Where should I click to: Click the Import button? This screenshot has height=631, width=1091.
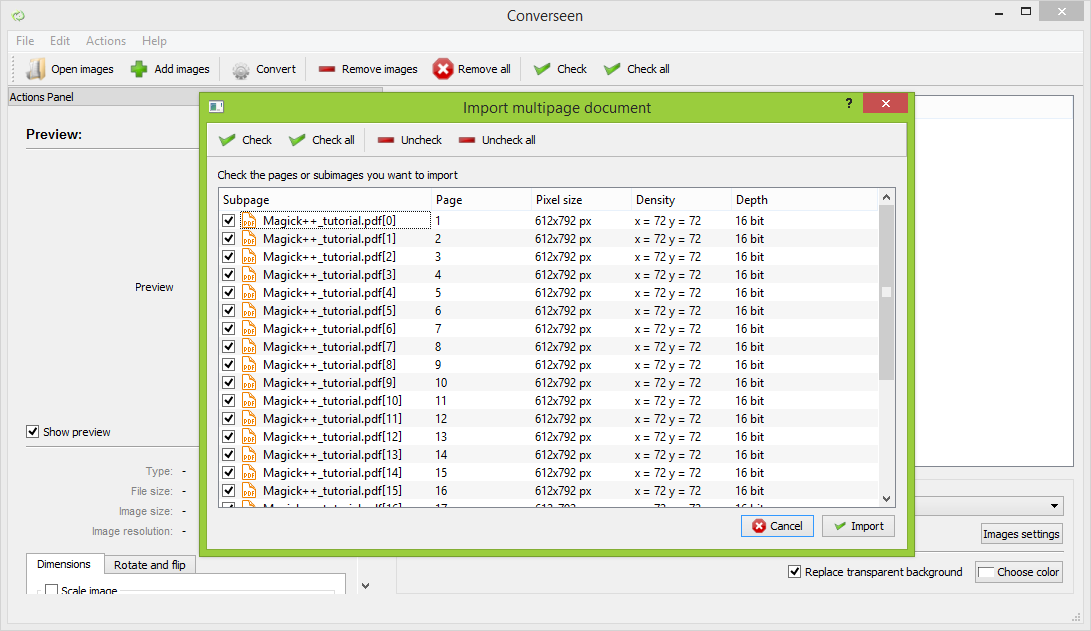pos(859,526)
